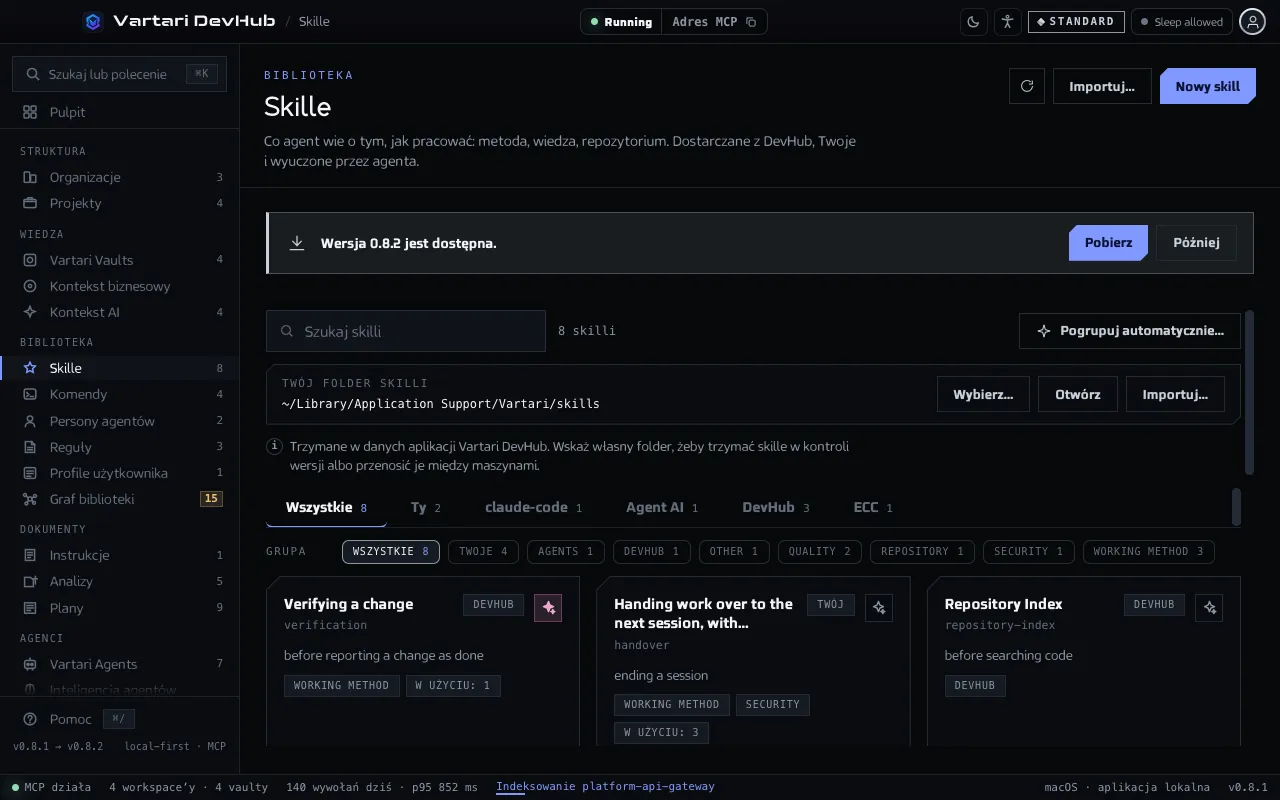Click the sparkle icon on the handover card
This screenshot has width=1280, height=800.
point(879,607)
